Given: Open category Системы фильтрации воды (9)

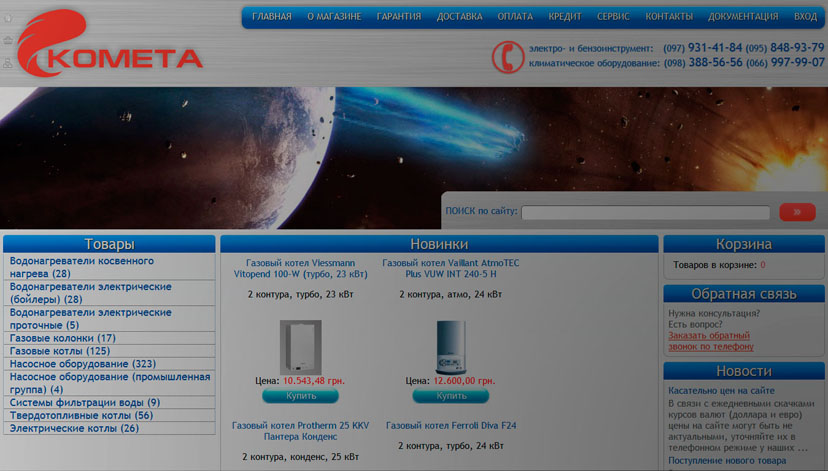Looking at the screenshot, I should pos(109,402).
